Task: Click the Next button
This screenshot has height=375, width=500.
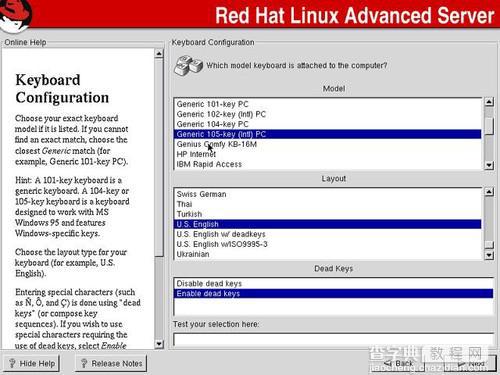Action: 471,363
